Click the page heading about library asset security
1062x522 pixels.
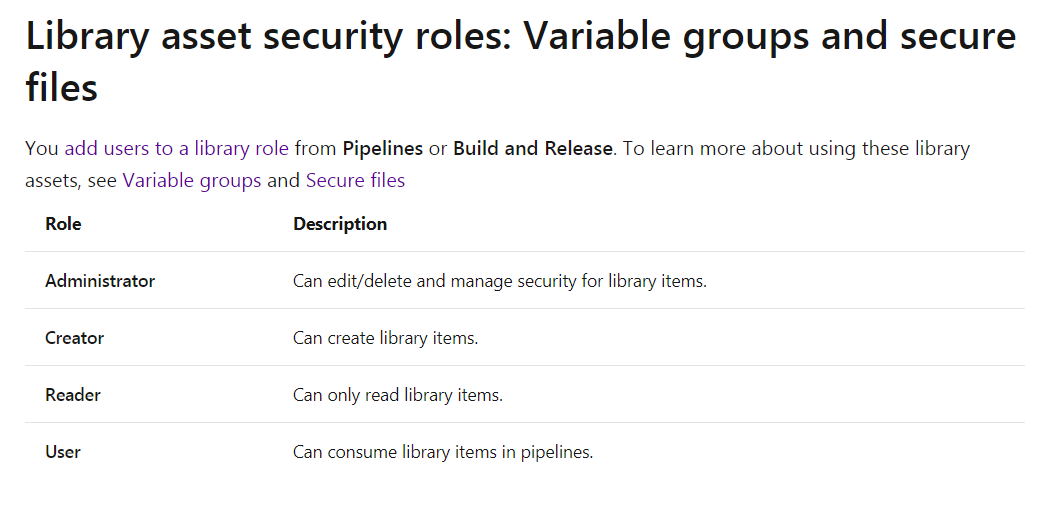521,62
